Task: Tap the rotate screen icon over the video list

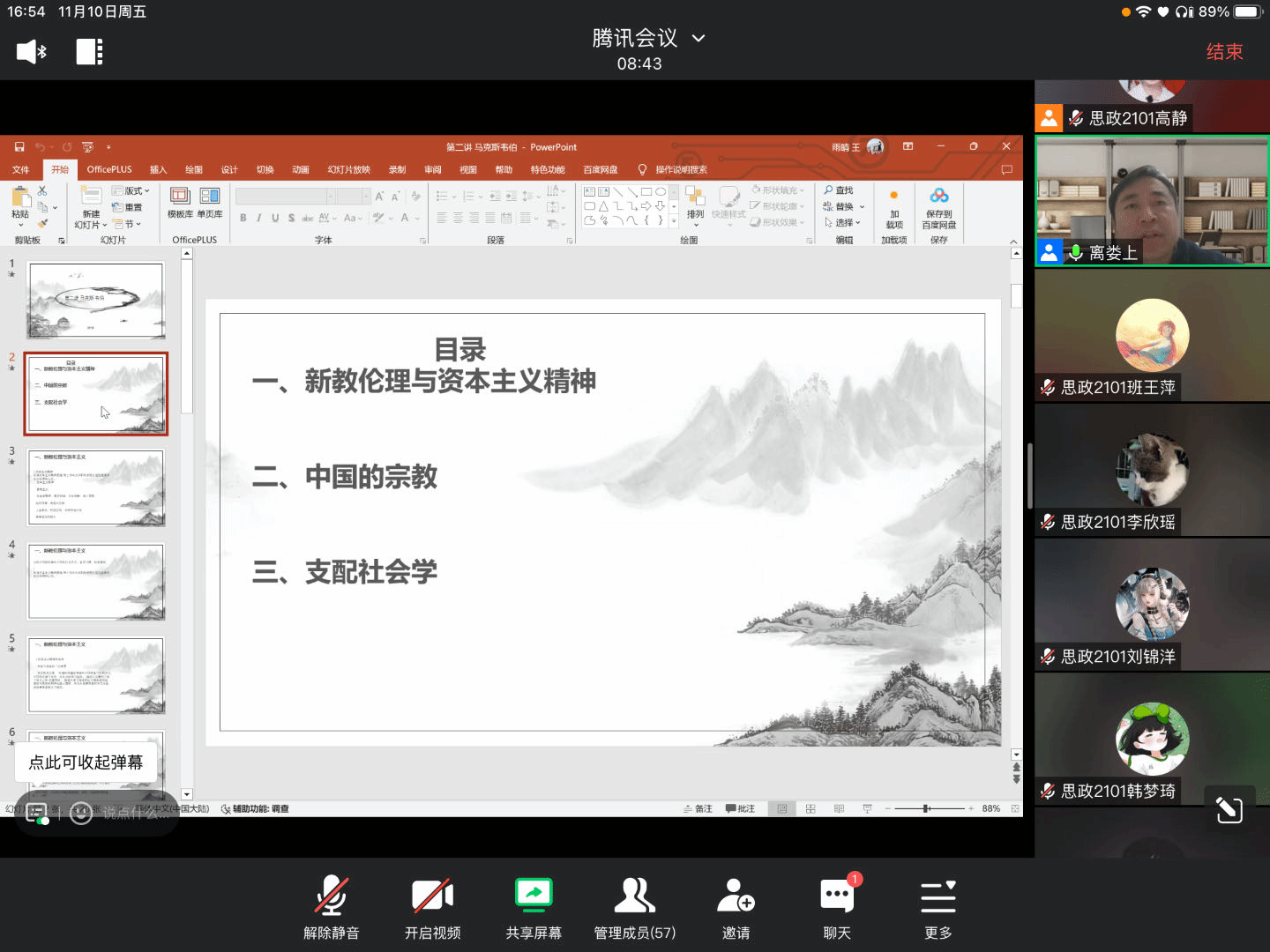Action: point(1229,810)
